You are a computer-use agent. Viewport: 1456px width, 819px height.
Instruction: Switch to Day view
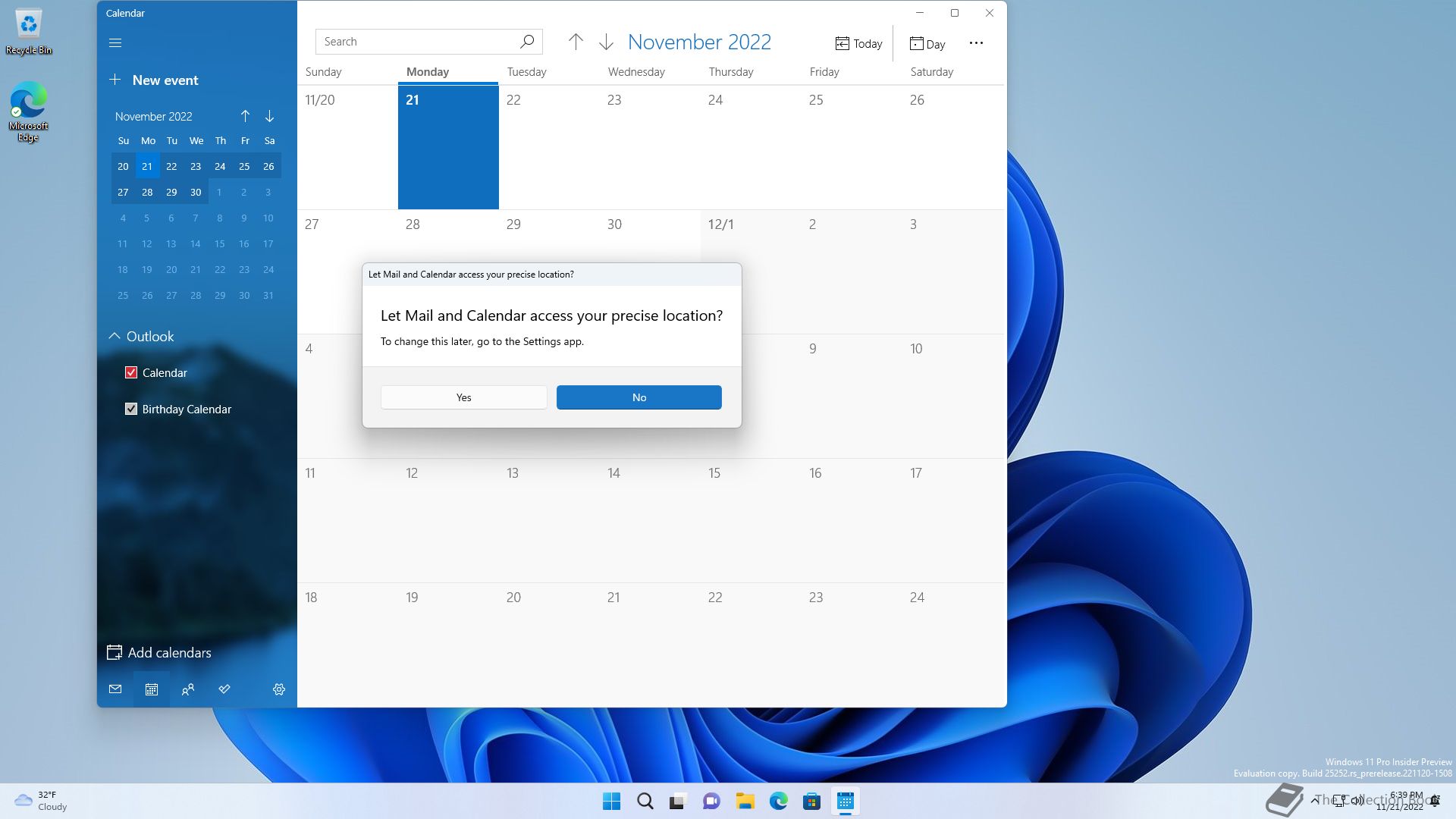coord(927,44)
